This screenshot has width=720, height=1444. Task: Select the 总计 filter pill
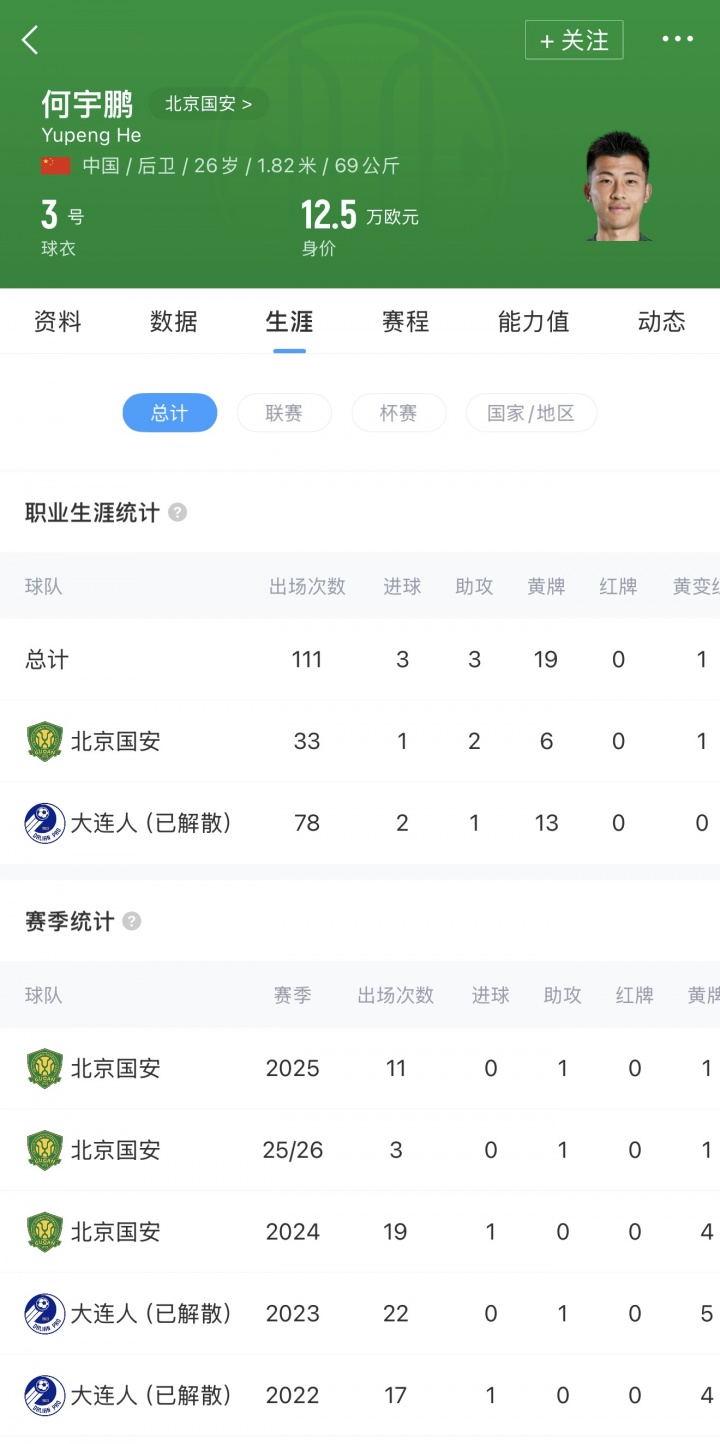[170, 413]
